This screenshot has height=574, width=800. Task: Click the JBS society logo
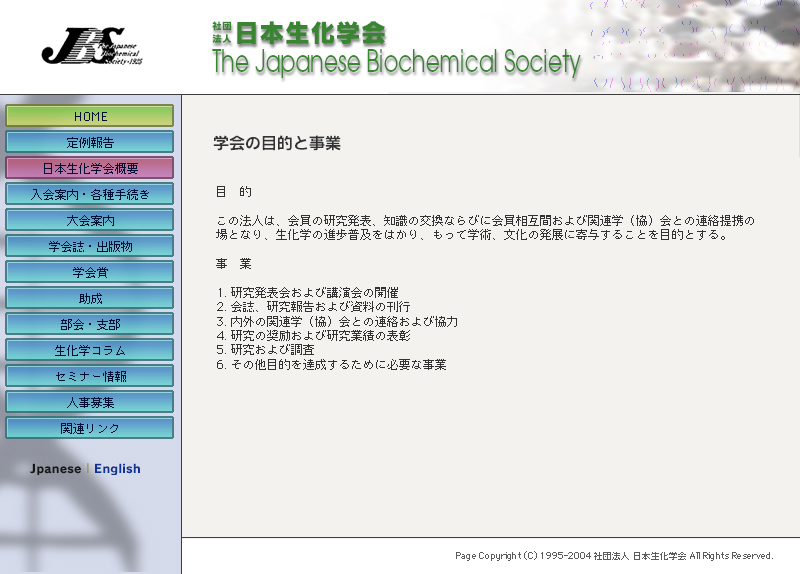click(x=88, y=46)
